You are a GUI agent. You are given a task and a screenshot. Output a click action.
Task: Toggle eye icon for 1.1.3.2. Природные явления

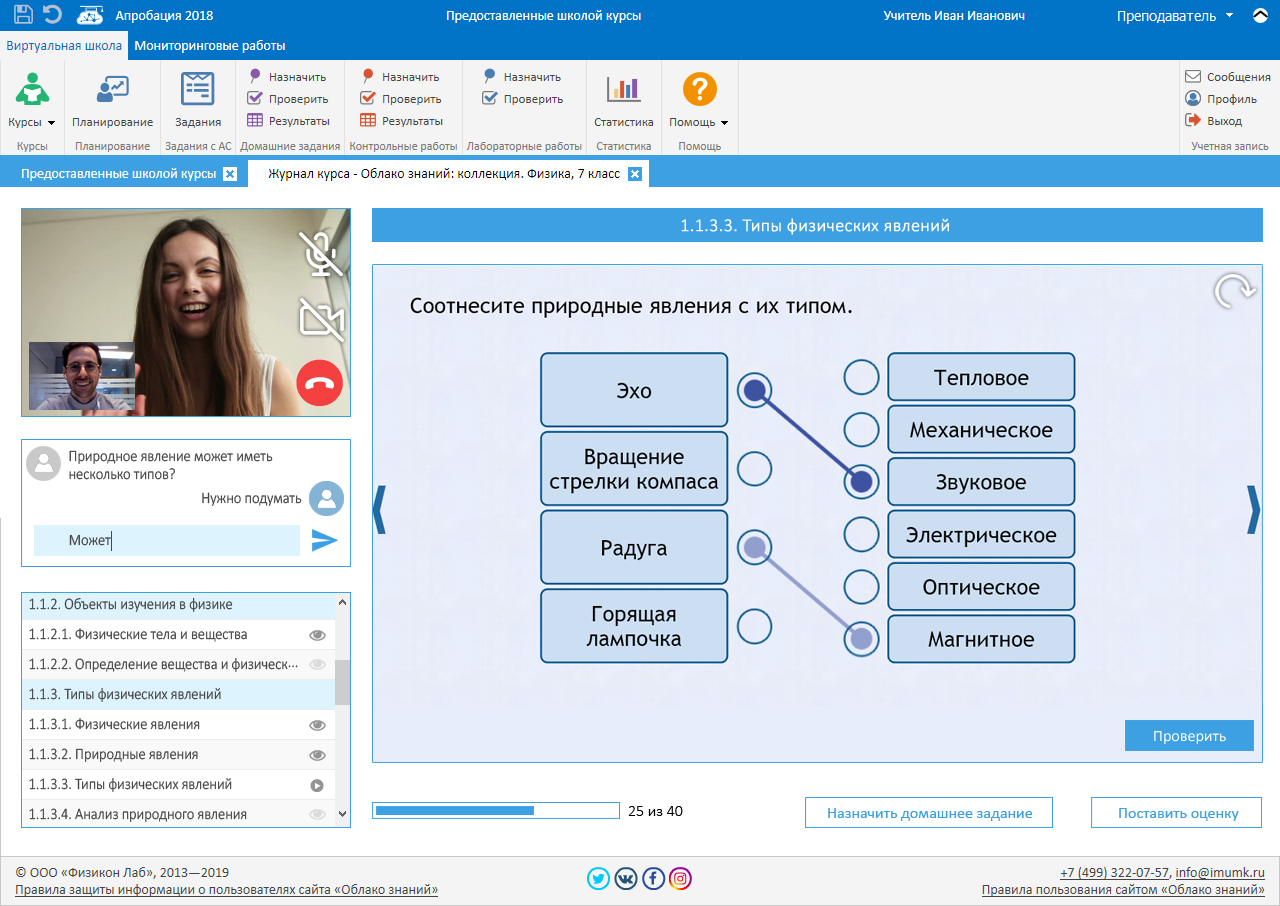pyautogui.click(x=318, y=755)
